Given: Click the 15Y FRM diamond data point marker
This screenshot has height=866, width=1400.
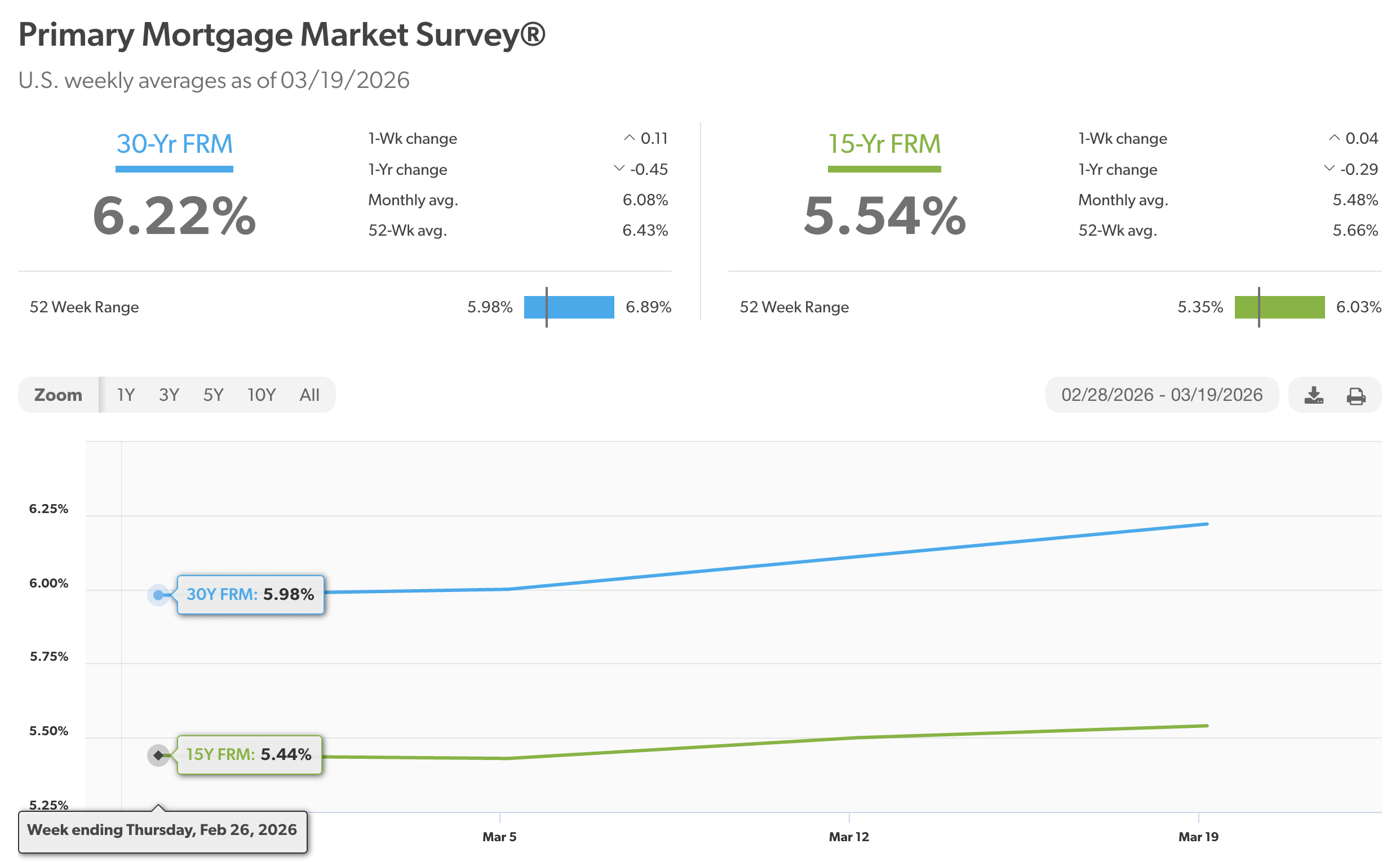Looking at the screenshot, I should 158,755.
